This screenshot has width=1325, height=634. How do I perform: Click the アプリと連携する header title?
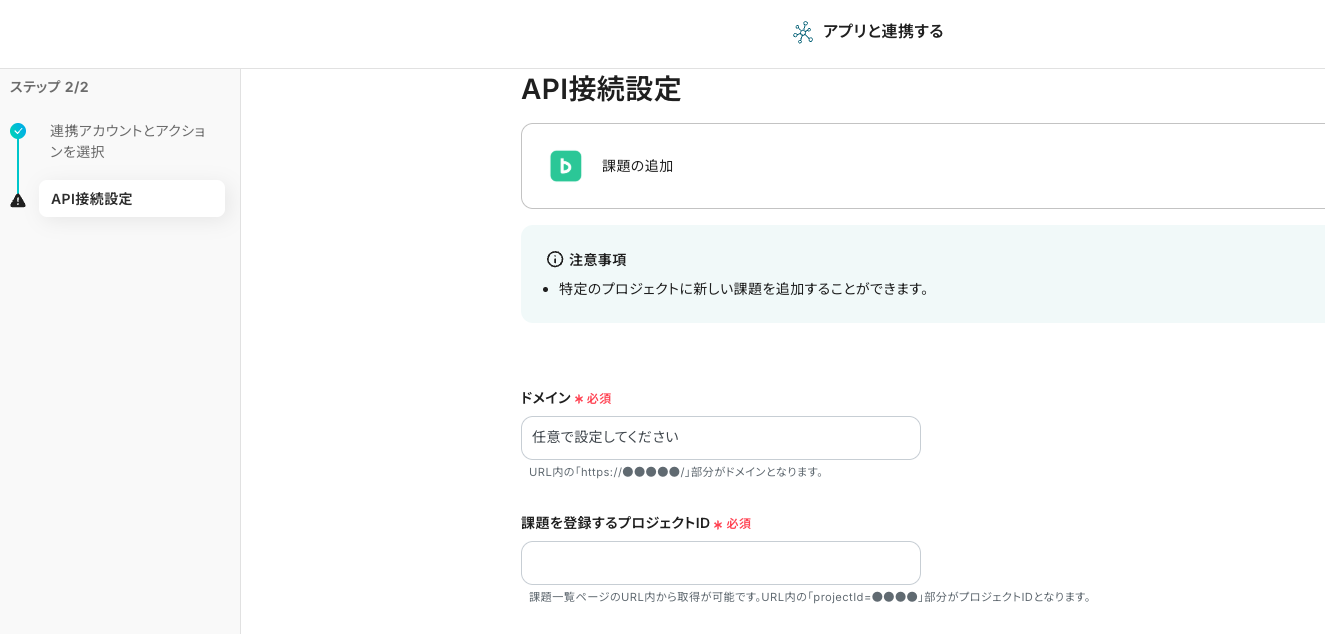(882, 31)
